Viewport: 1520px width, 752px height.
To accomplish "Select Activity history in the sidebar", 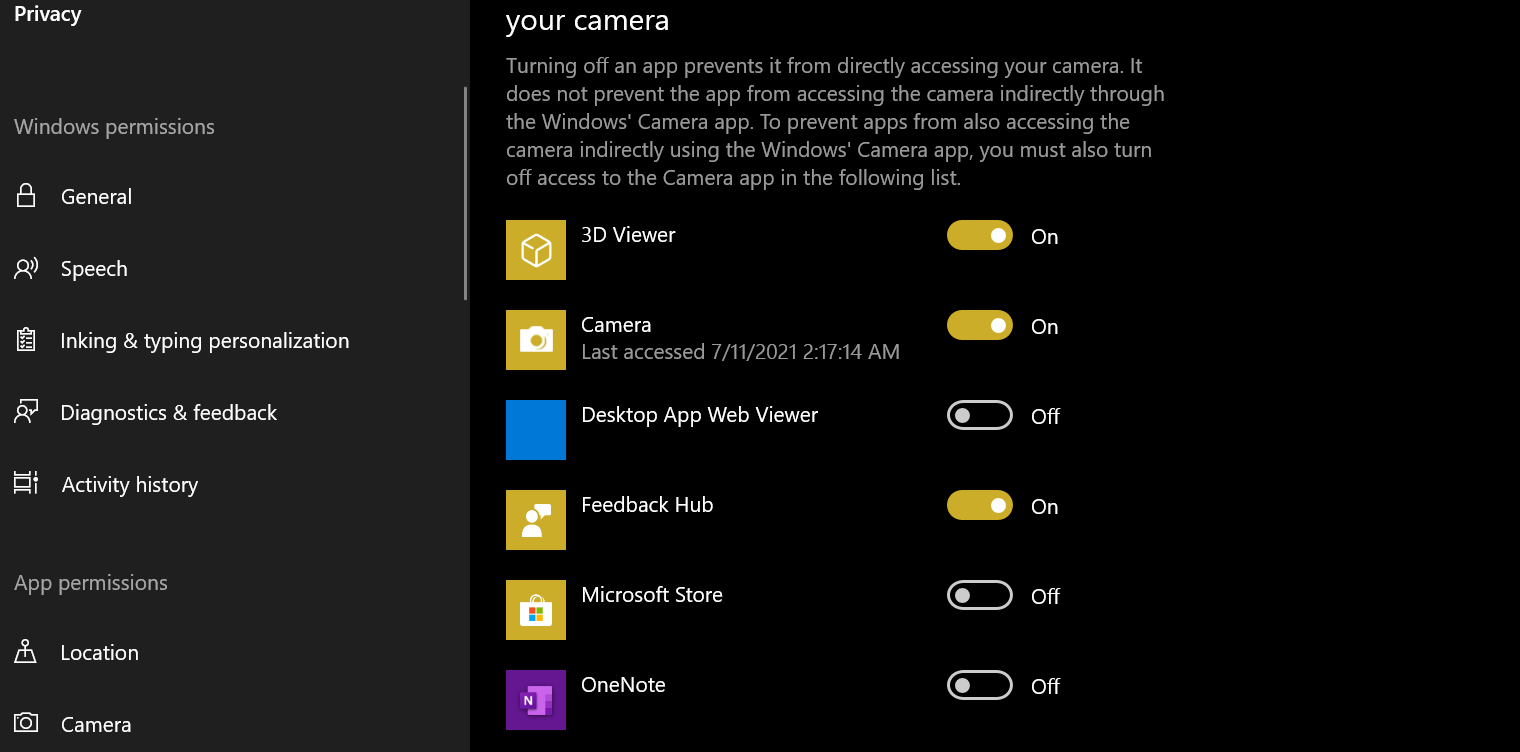I will coord(129,484).
